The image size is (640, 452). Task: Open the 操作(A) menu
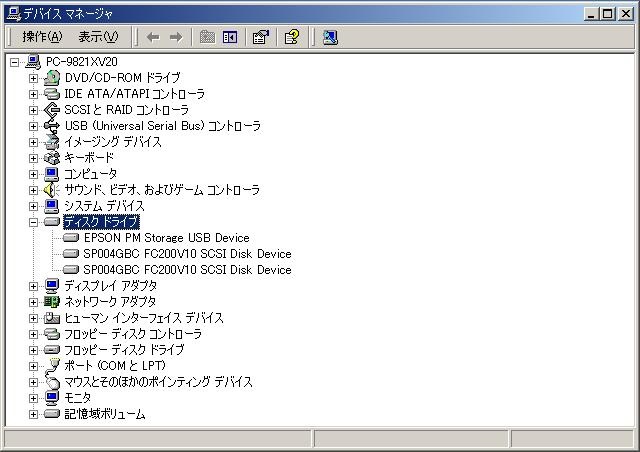42,37
